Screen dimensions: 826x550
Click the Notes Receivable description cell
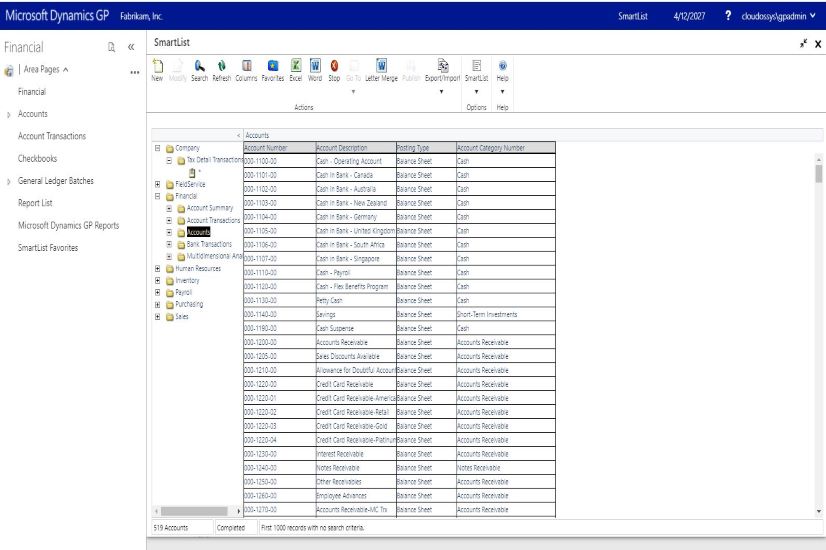[x=356, y=468]
